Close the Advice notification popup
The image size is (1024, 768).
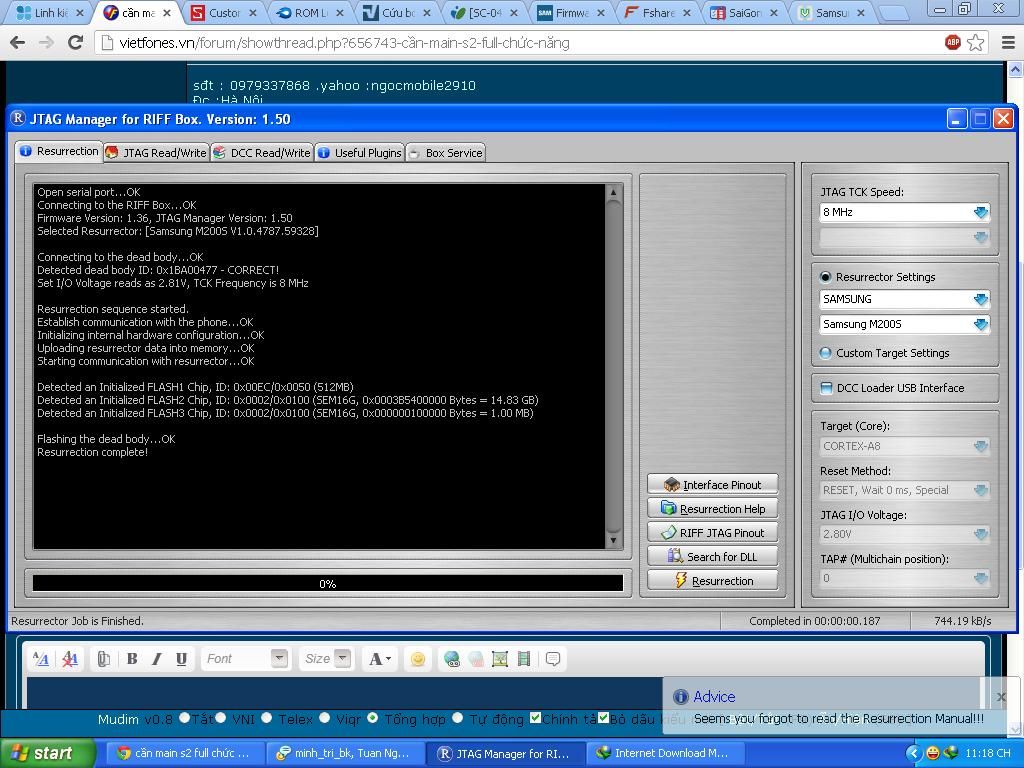pyautogui.click(x=1000, y=697)
